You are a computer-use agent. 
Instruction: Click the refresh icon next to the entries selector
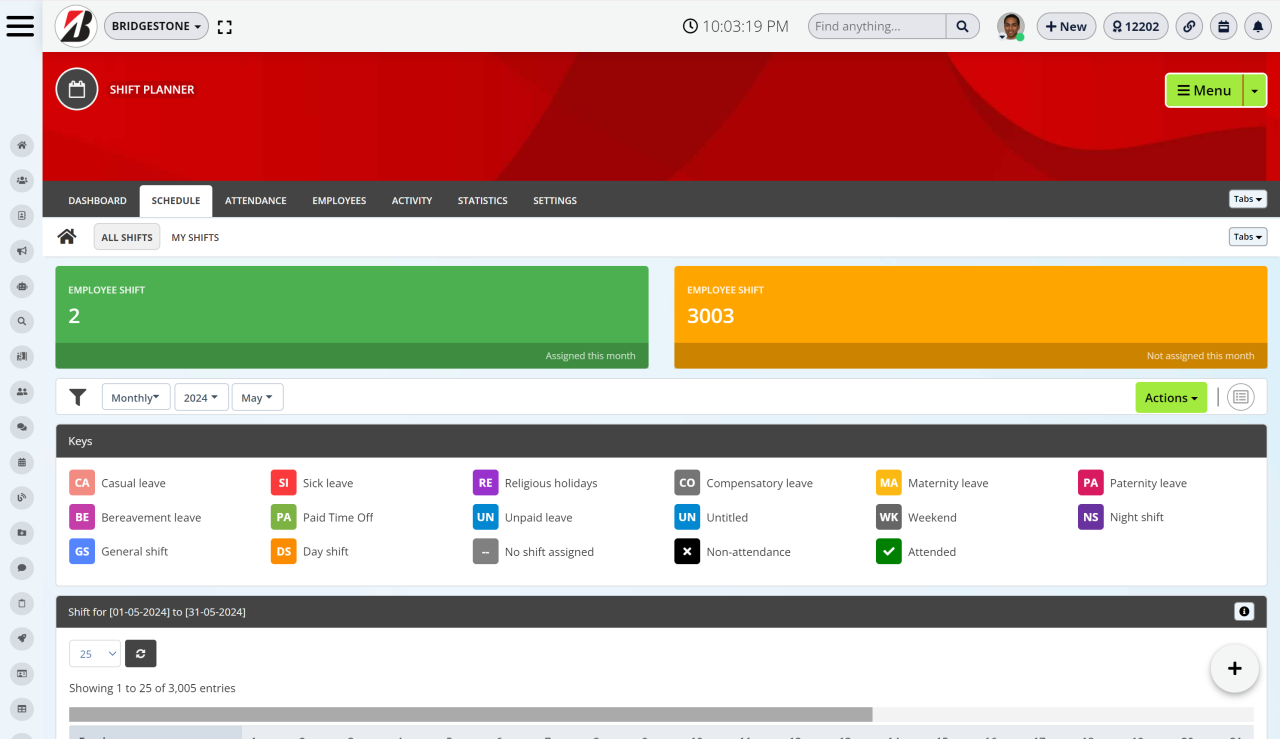coord(140,653)
